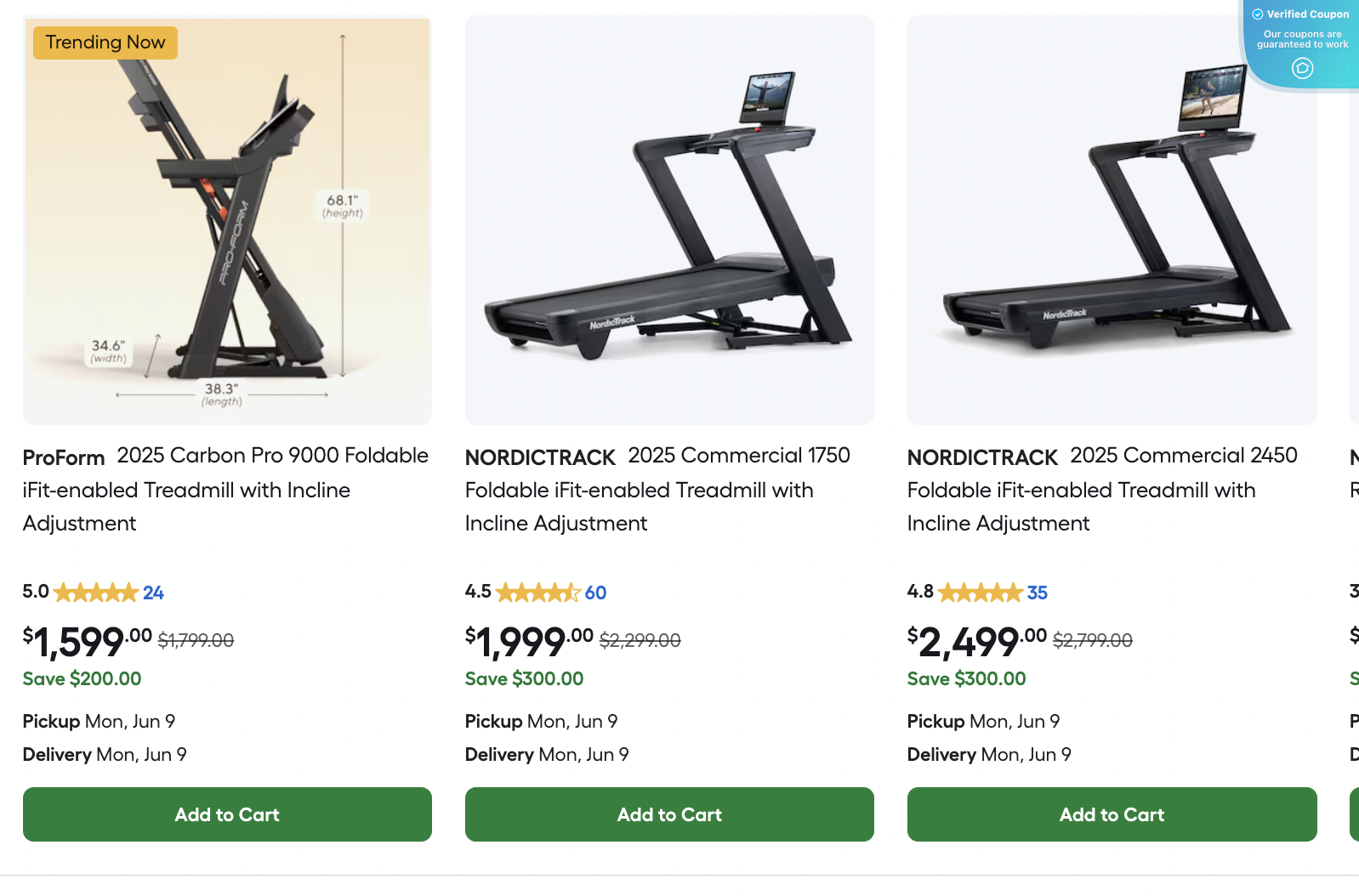Viewport: 1359px width, 896px height.
Task: Click the partially visible Add to Cart button on the right
Action: (x=1354, y=814)
